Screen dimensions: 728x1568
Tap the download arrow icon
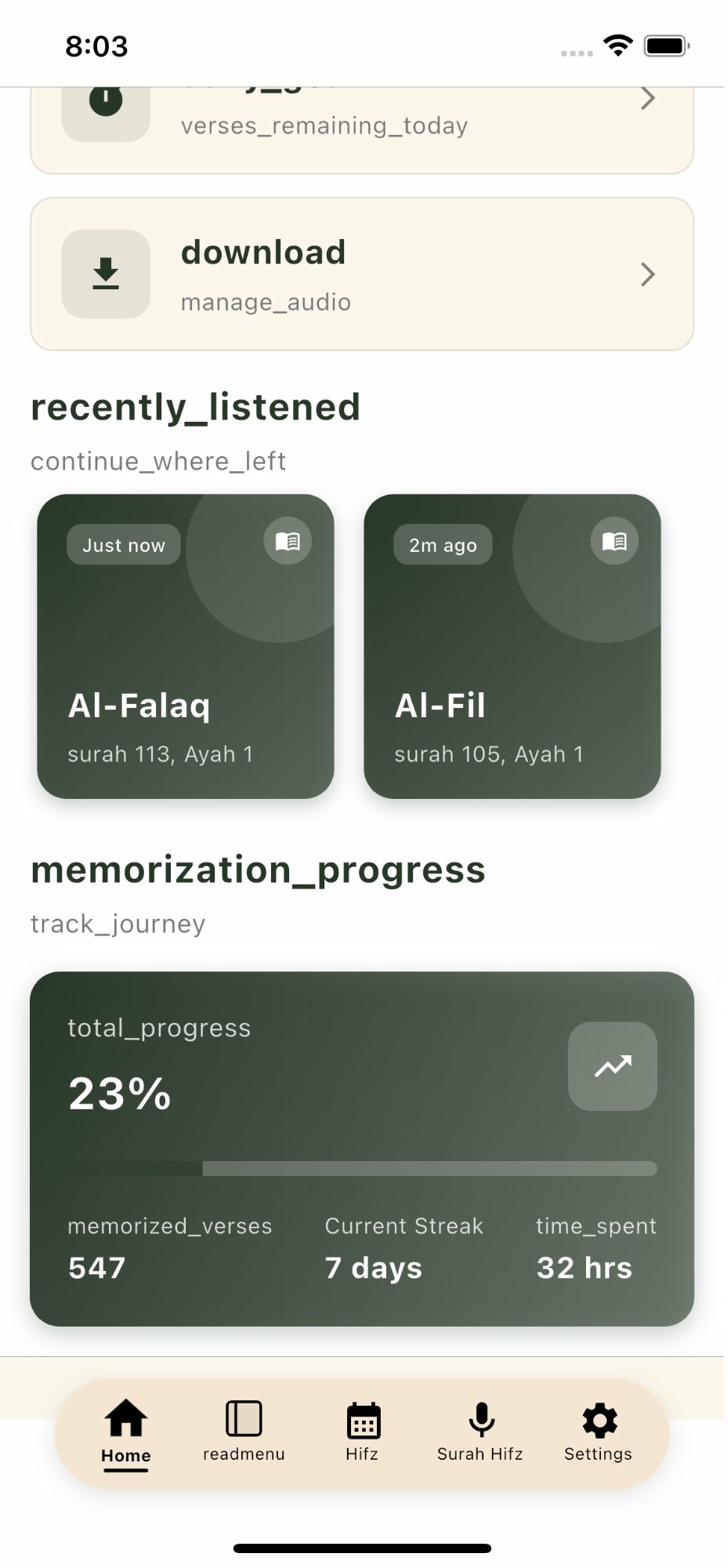click(x=106, y=274)
